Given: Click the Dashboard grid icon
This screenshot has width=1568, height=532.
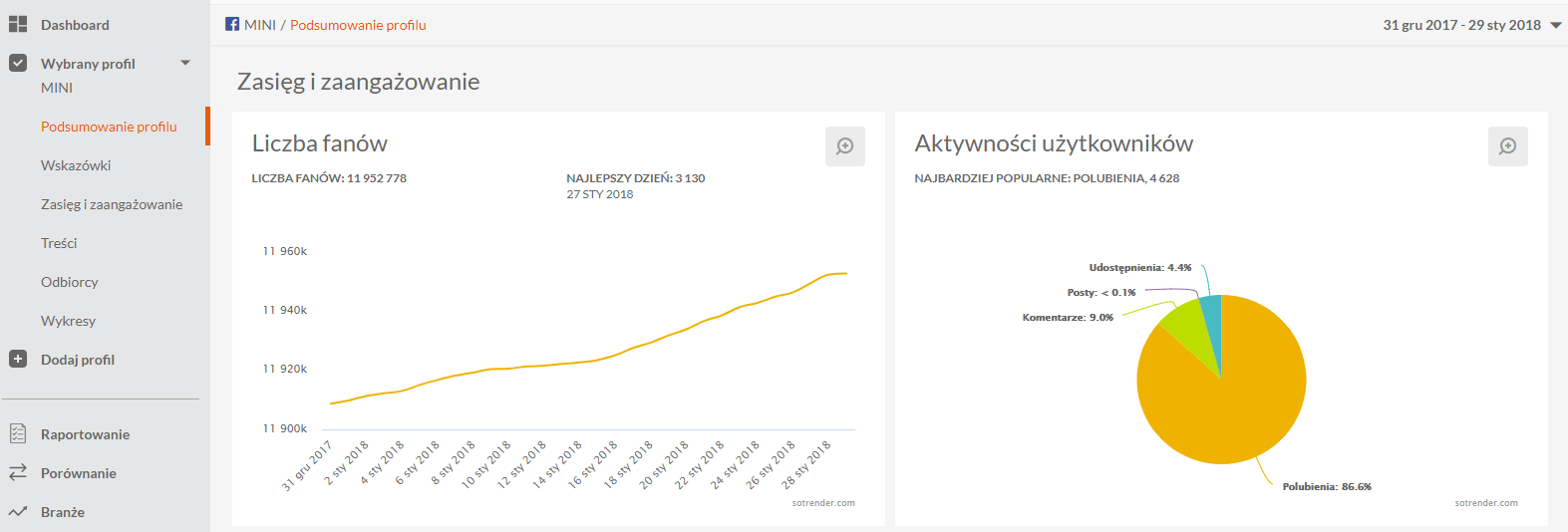Looking at the screenshot, I should 18,25.
